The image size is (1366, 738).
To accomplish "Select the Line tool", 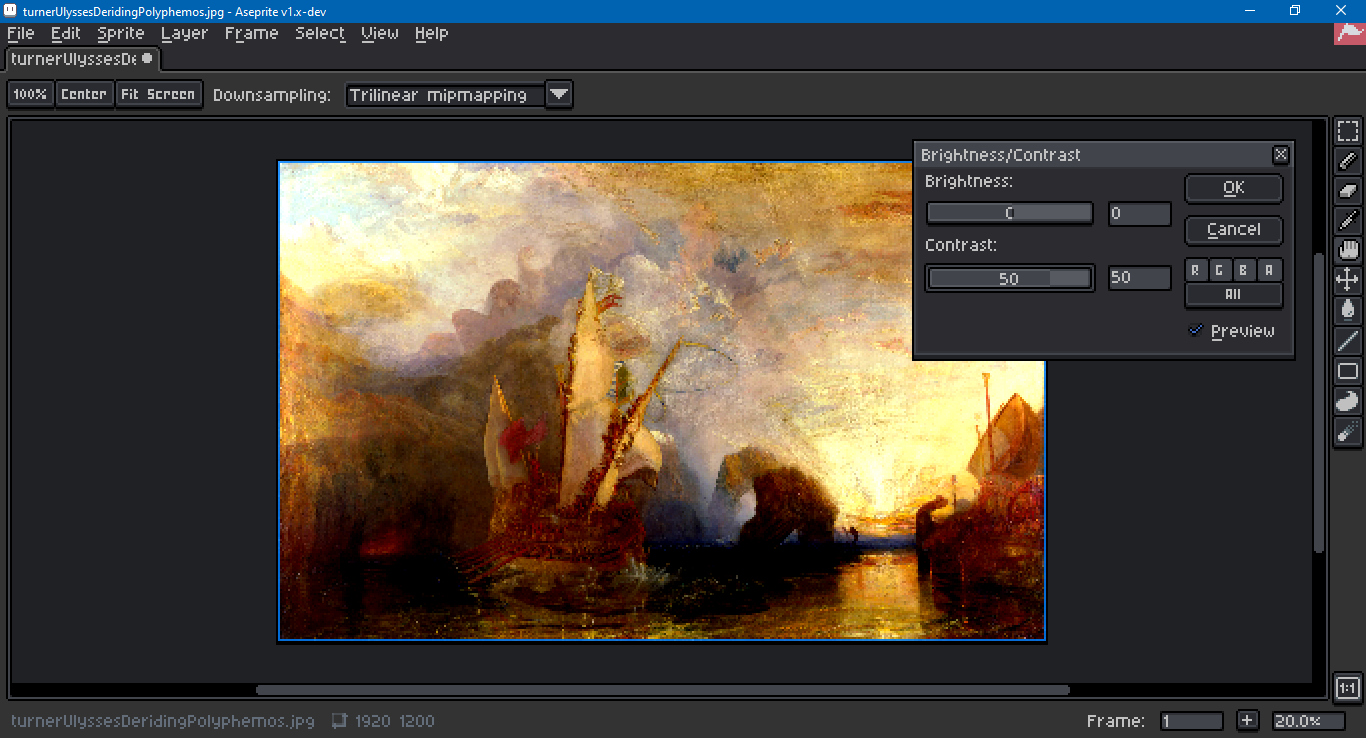I will pos(1348,341).
